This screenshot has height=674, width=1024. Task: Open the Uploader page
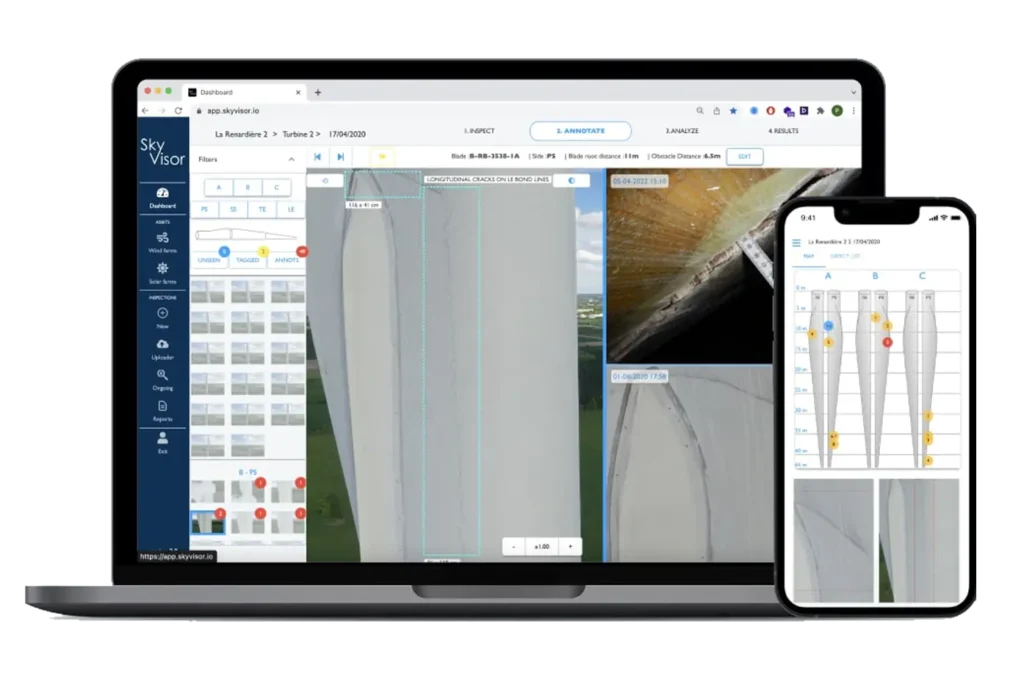coord(163,348)
